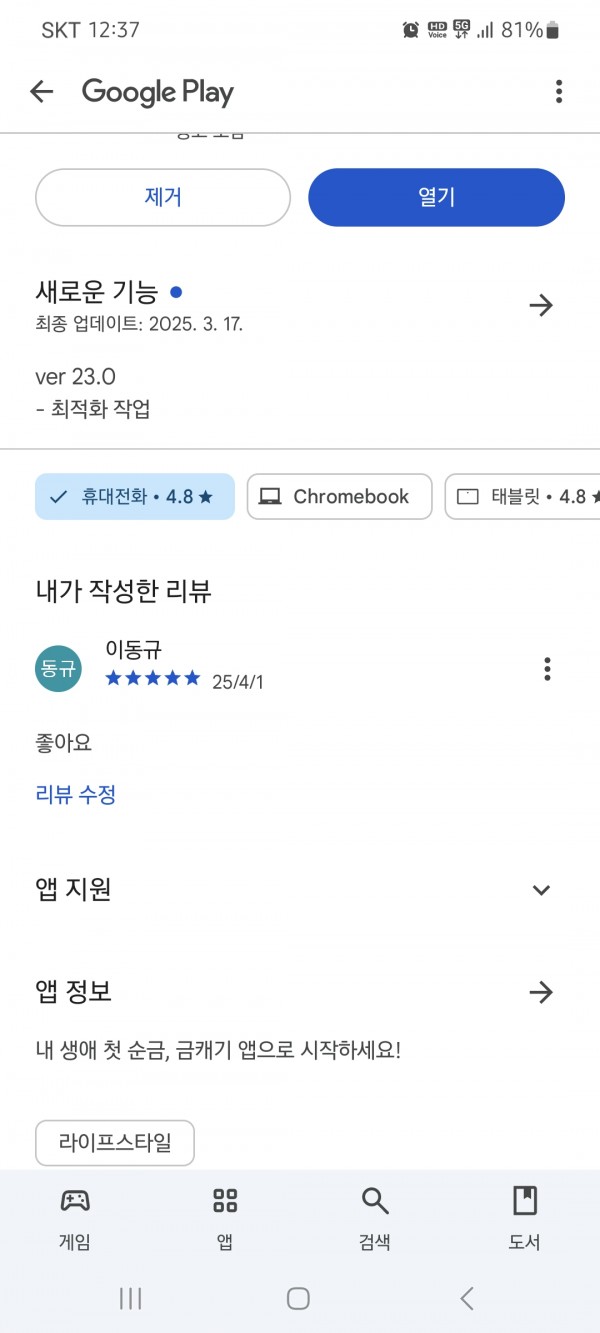The image size is (600, 1333).
Task: Tap the 제거 uninstall button
Action: [163, 197]
